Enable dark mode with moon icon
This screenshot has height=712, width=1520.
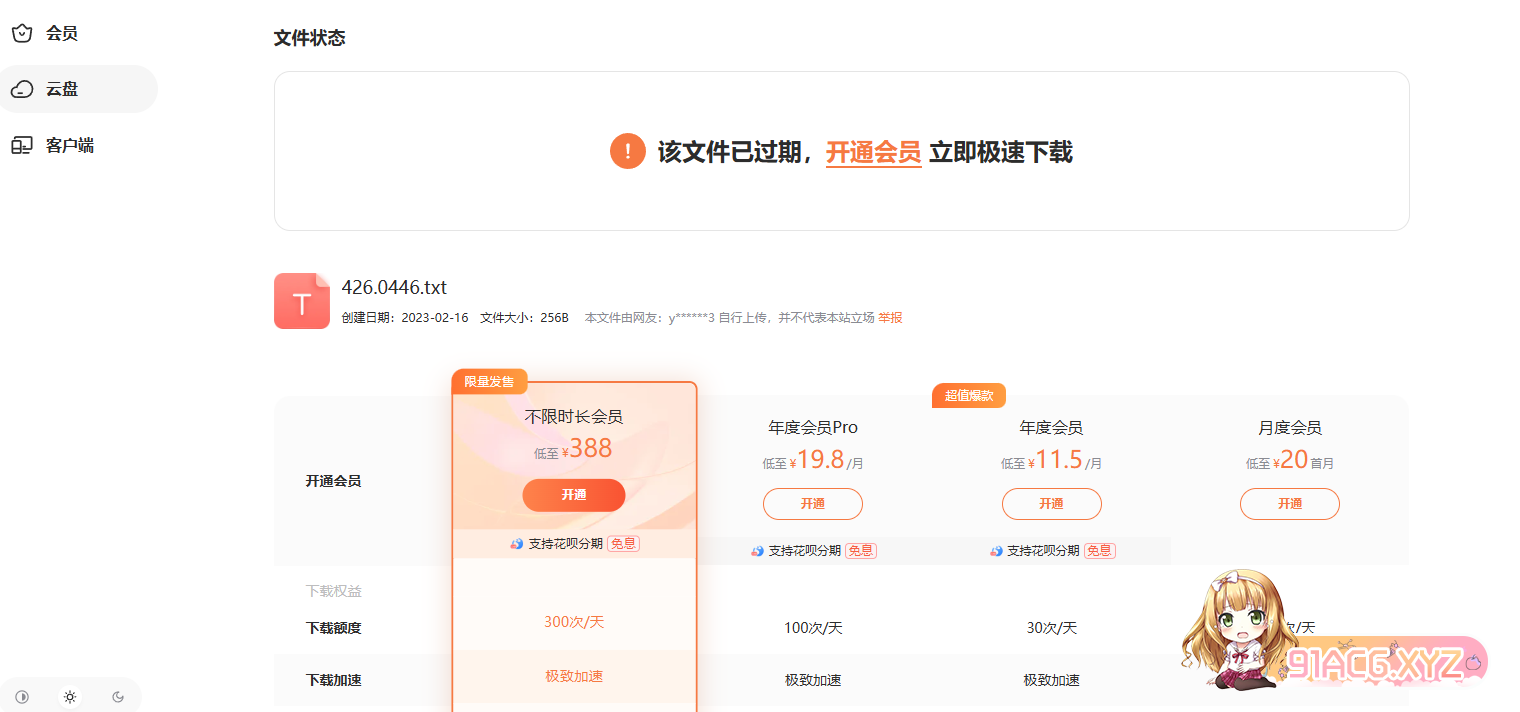(118, 697)
